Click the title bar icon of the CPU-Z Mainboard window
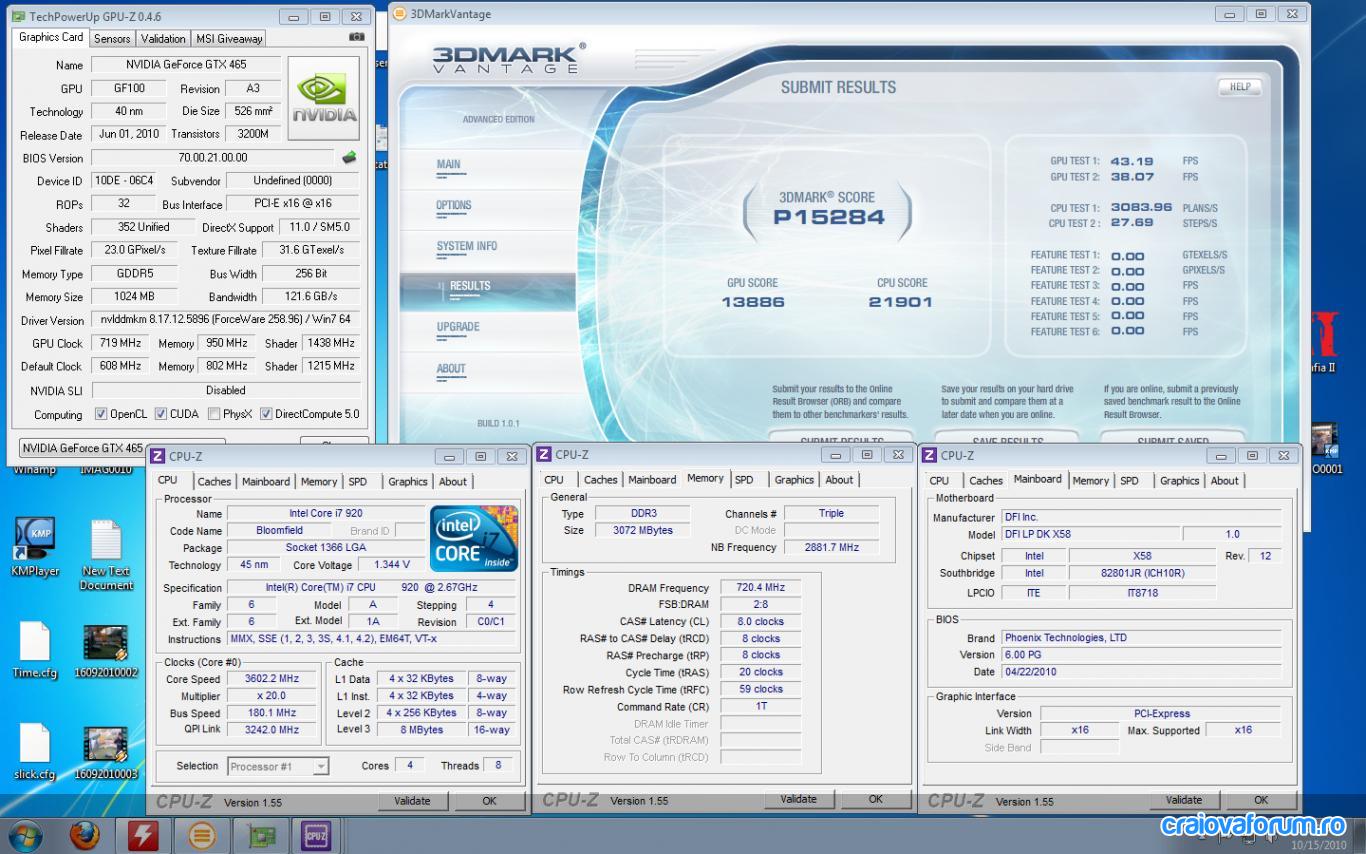Viewport: 1366px width, 854px height. tap(930, 455)
